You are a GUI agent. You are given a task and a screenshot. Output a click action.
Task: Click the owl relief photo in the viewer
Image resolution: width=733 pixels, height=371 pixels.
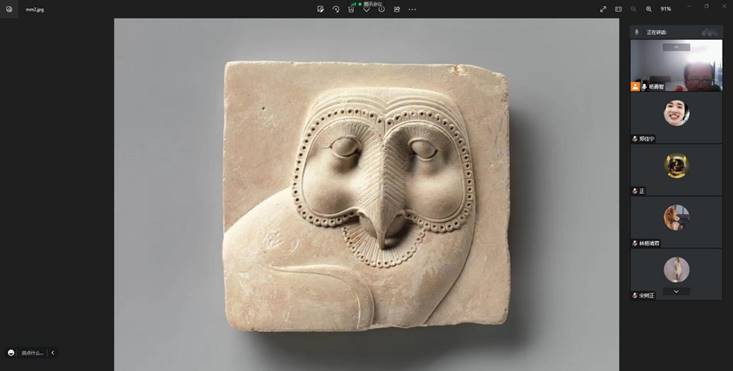click(x=366, y=194)
